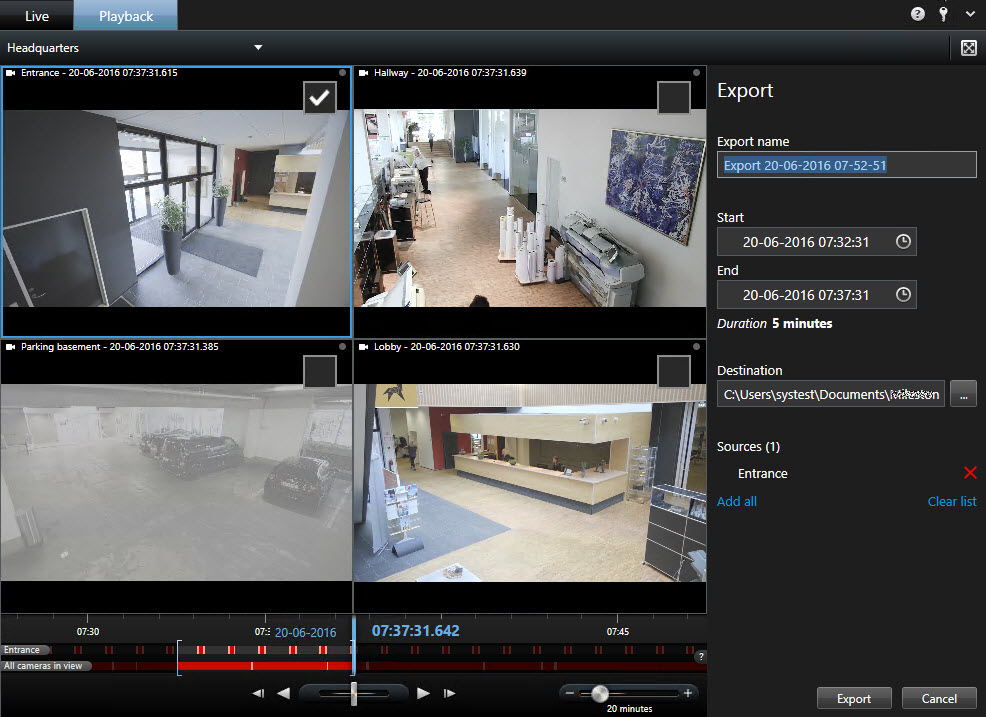Screen dimensions: 986x717
Task: Zoom out timeline with minus icon
Action: [x=569, y=693]
